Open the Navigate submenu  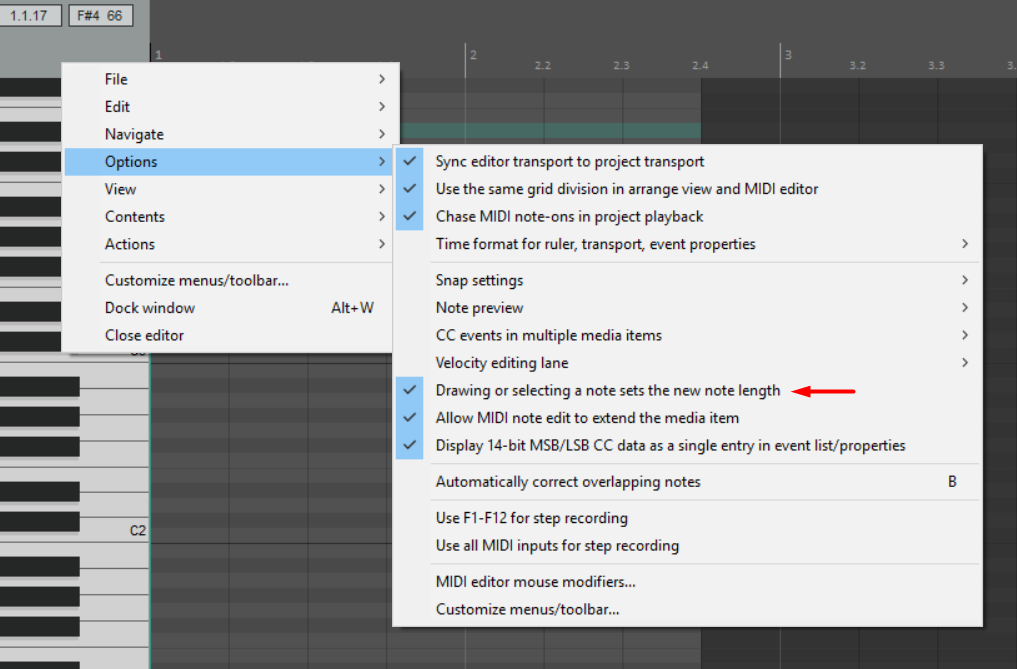click(134, 134)
